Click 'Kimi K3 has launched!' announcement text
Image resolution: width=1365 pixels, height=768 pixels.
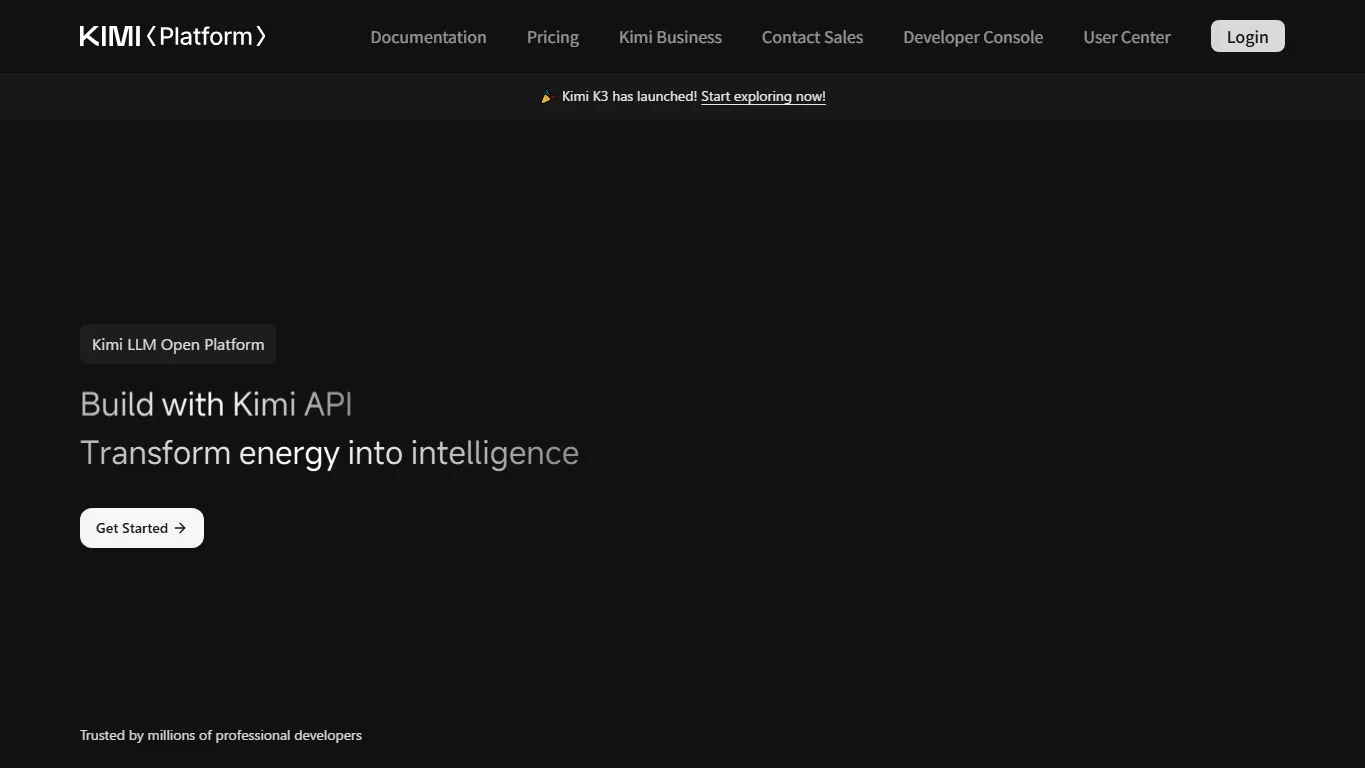click(629, 97)
